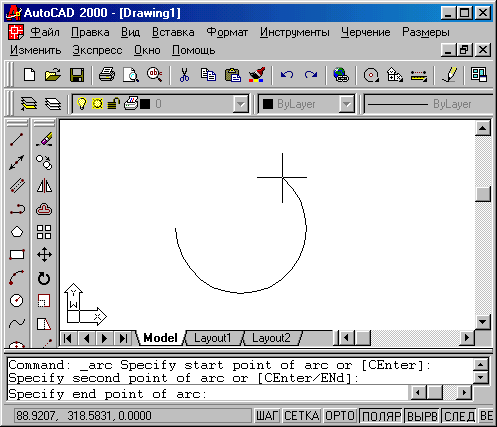Click the command line input field
Viewport: 497px width, 427px height.
tap(207, 394)
